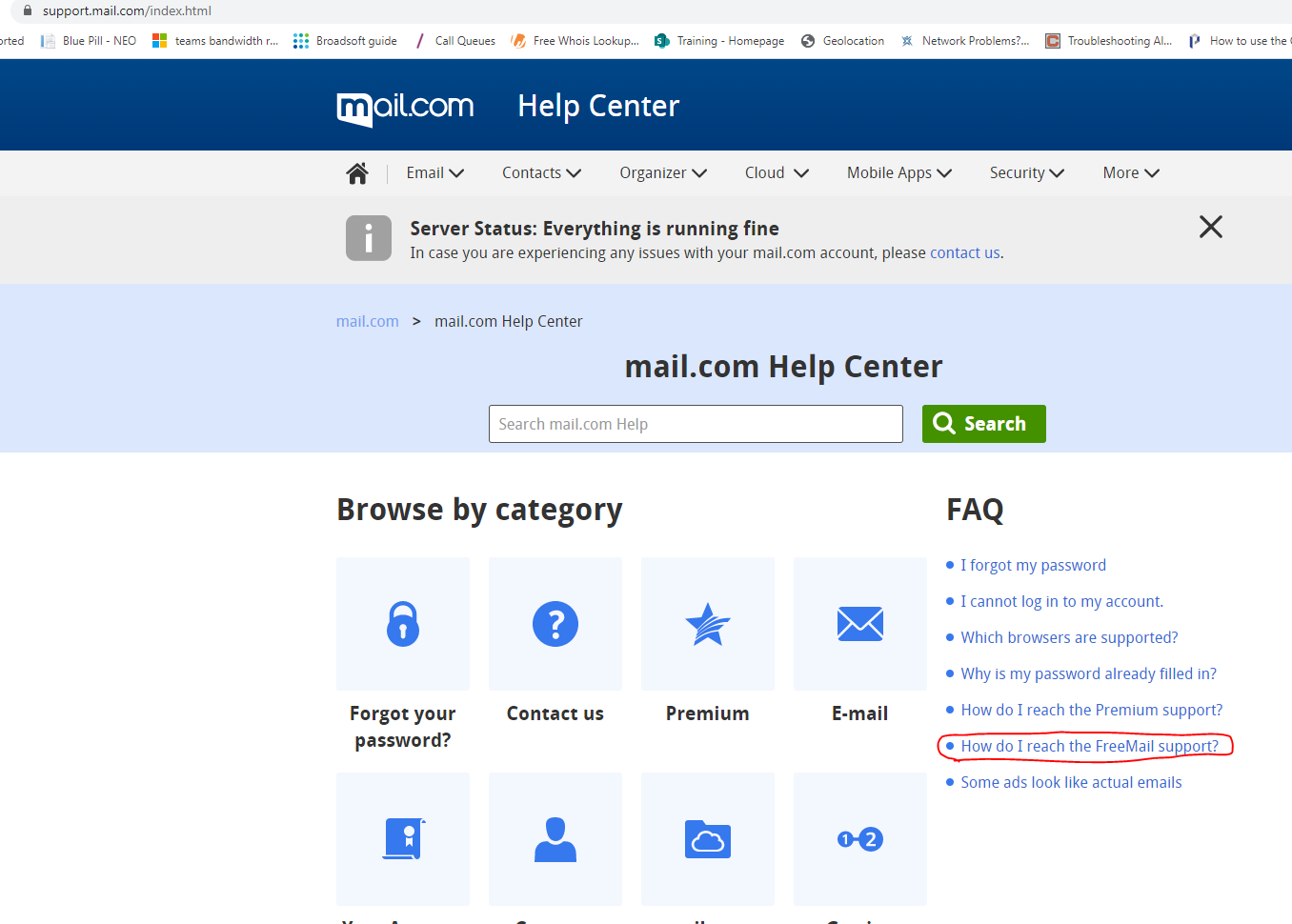Image resolution: width=1292 pixels, height=924 pixels.
Task: Open Why is my password filled in FAQ
Action: tap(1088, 674)
